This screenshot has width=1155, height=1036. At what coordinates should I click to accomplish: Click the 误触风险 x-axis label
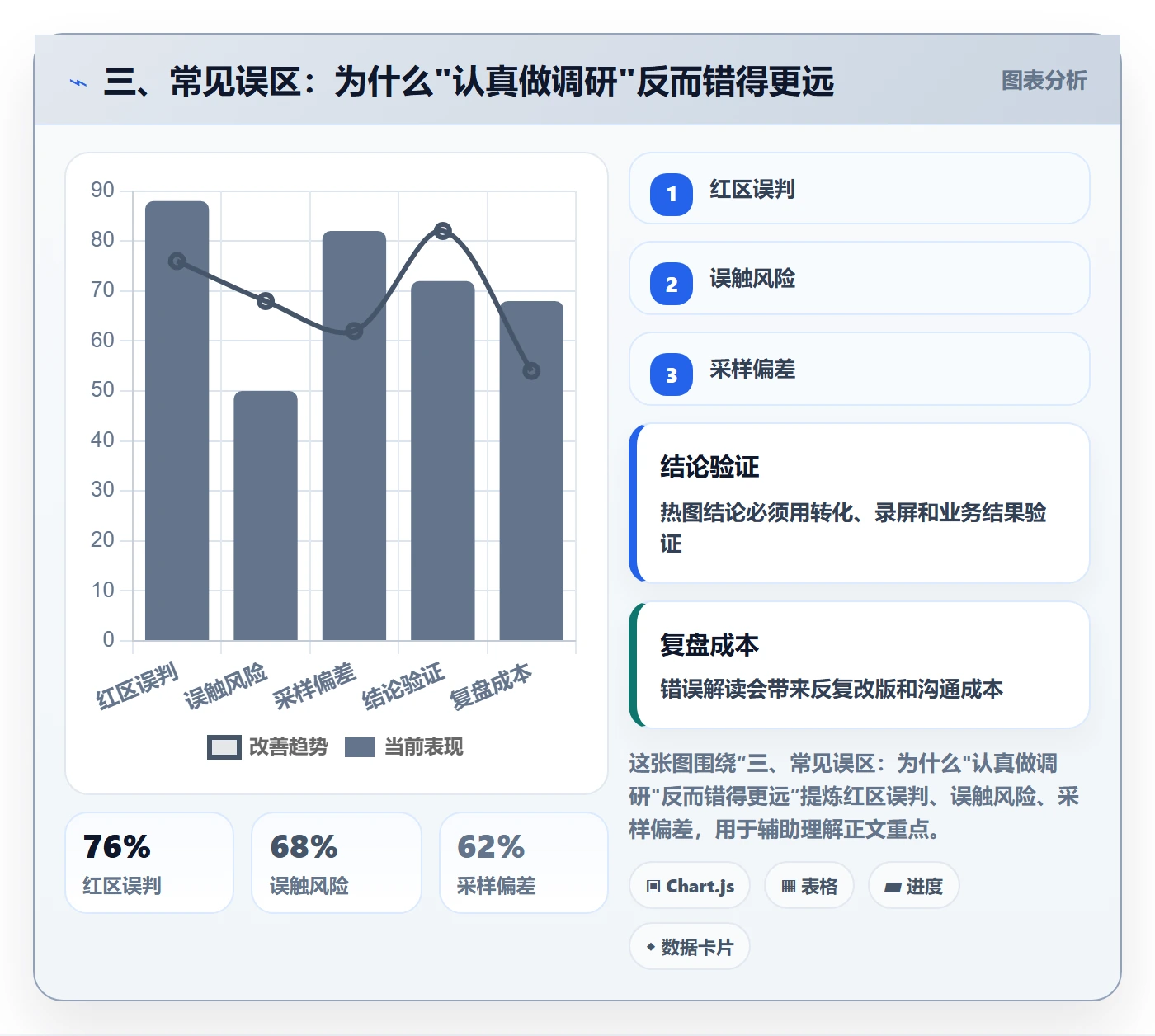[226, 685]
